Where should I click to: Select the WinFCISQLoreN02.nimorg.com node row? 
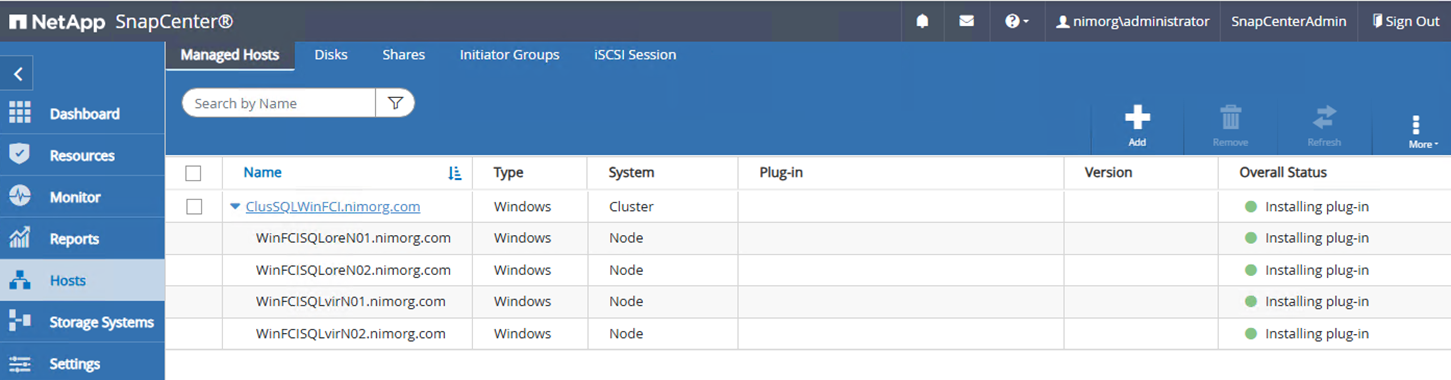[808, 270]
